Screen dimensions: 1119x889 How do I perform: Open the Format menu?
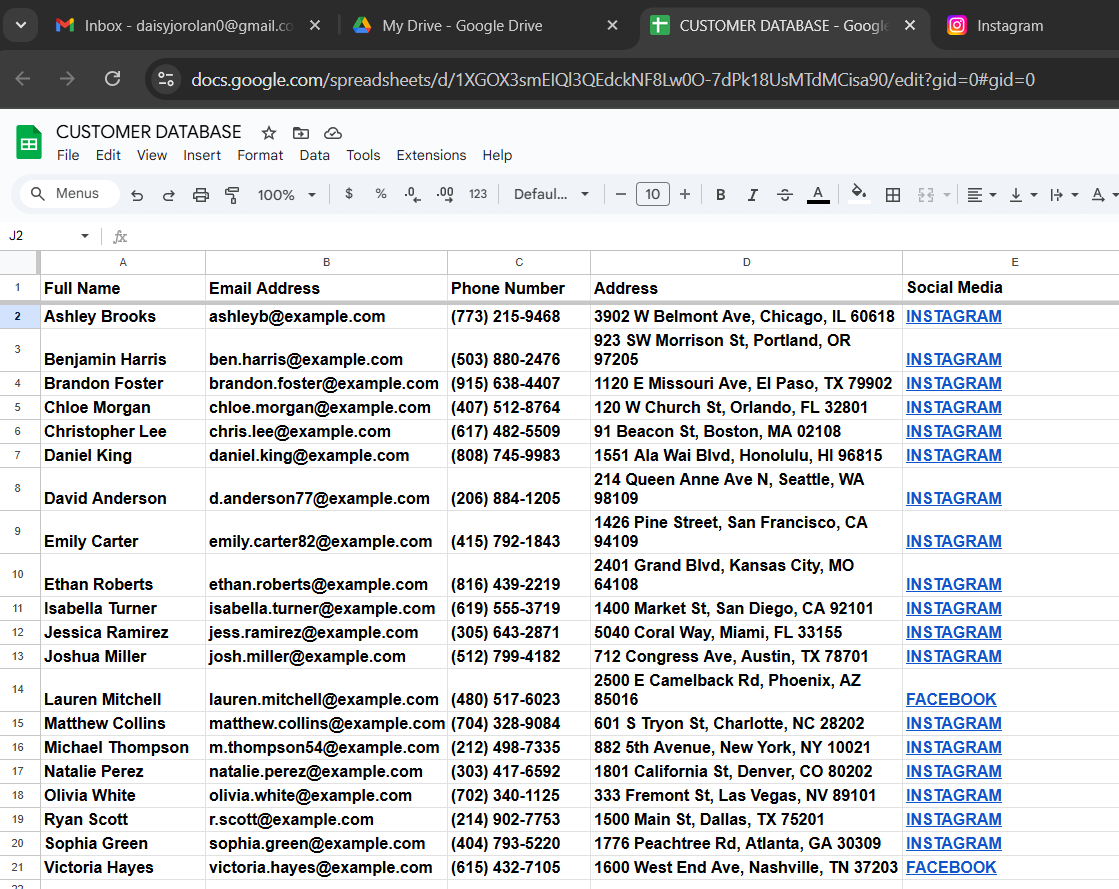[260, 155]
